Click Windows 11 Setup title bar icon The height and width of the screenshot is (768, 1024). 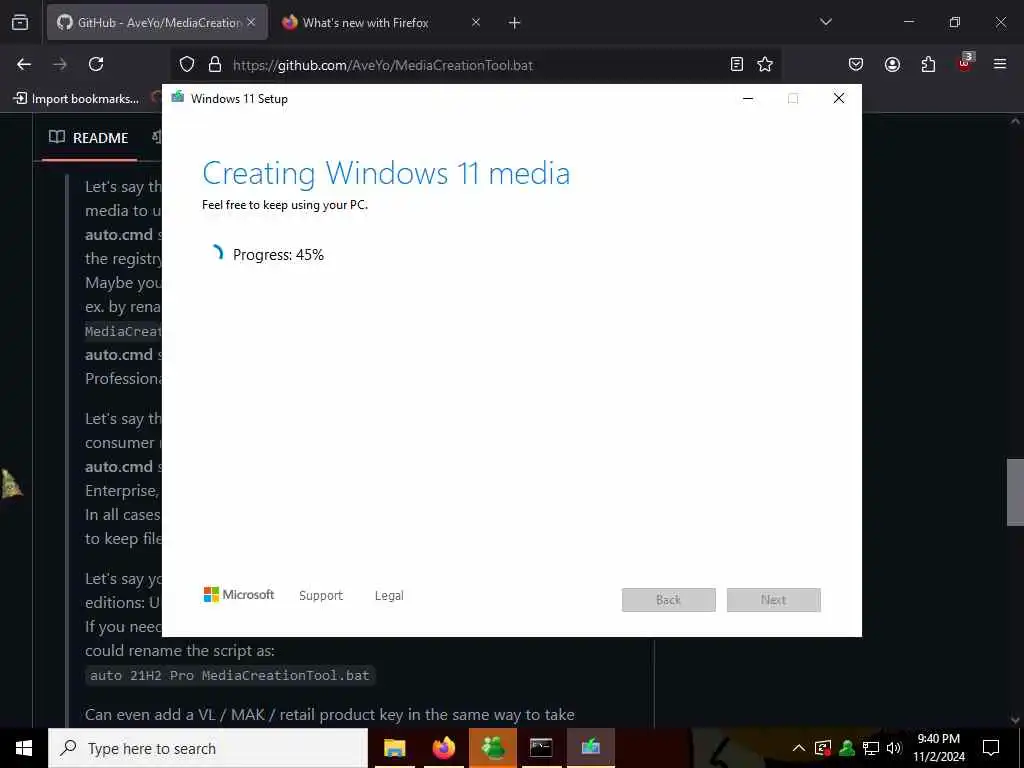(178, 98)
